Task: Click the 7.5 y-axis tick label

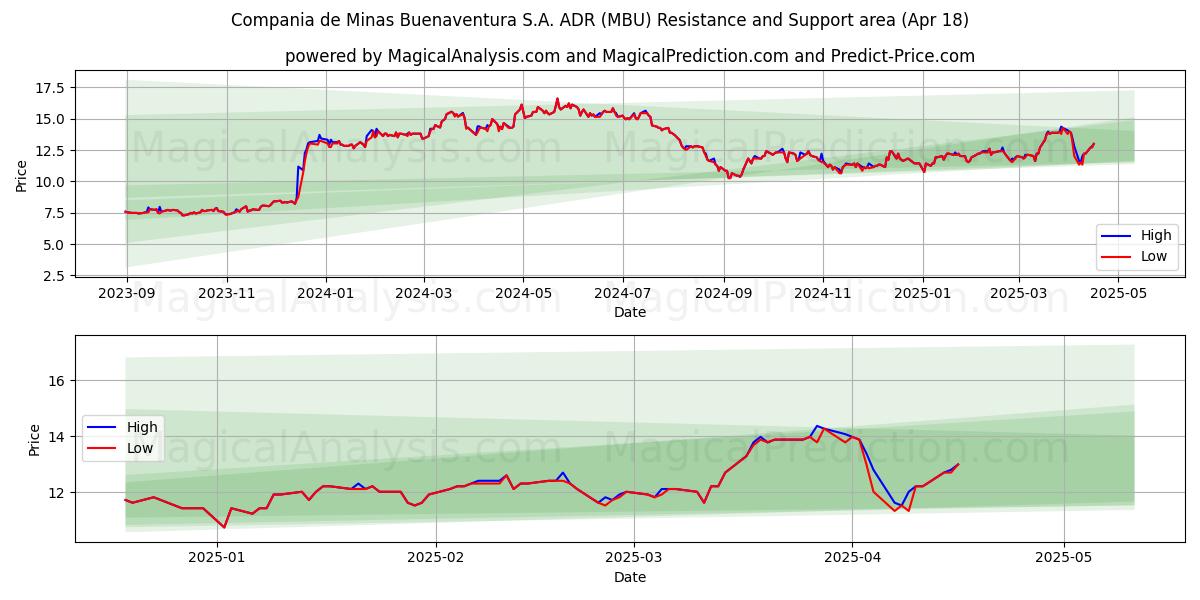Action: (55, 213)
